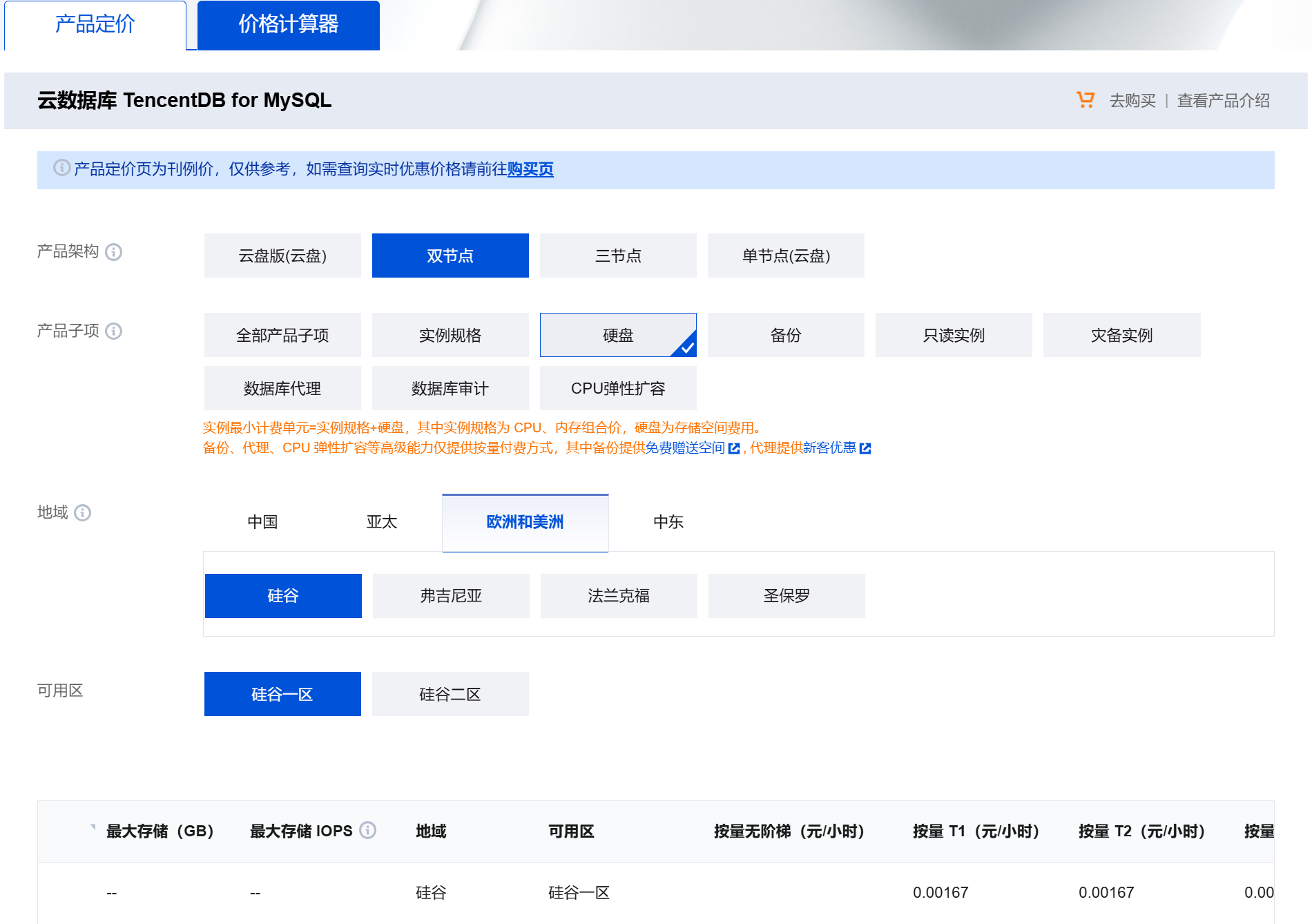Select 硅谷二区 availability zone

point(450,694)
